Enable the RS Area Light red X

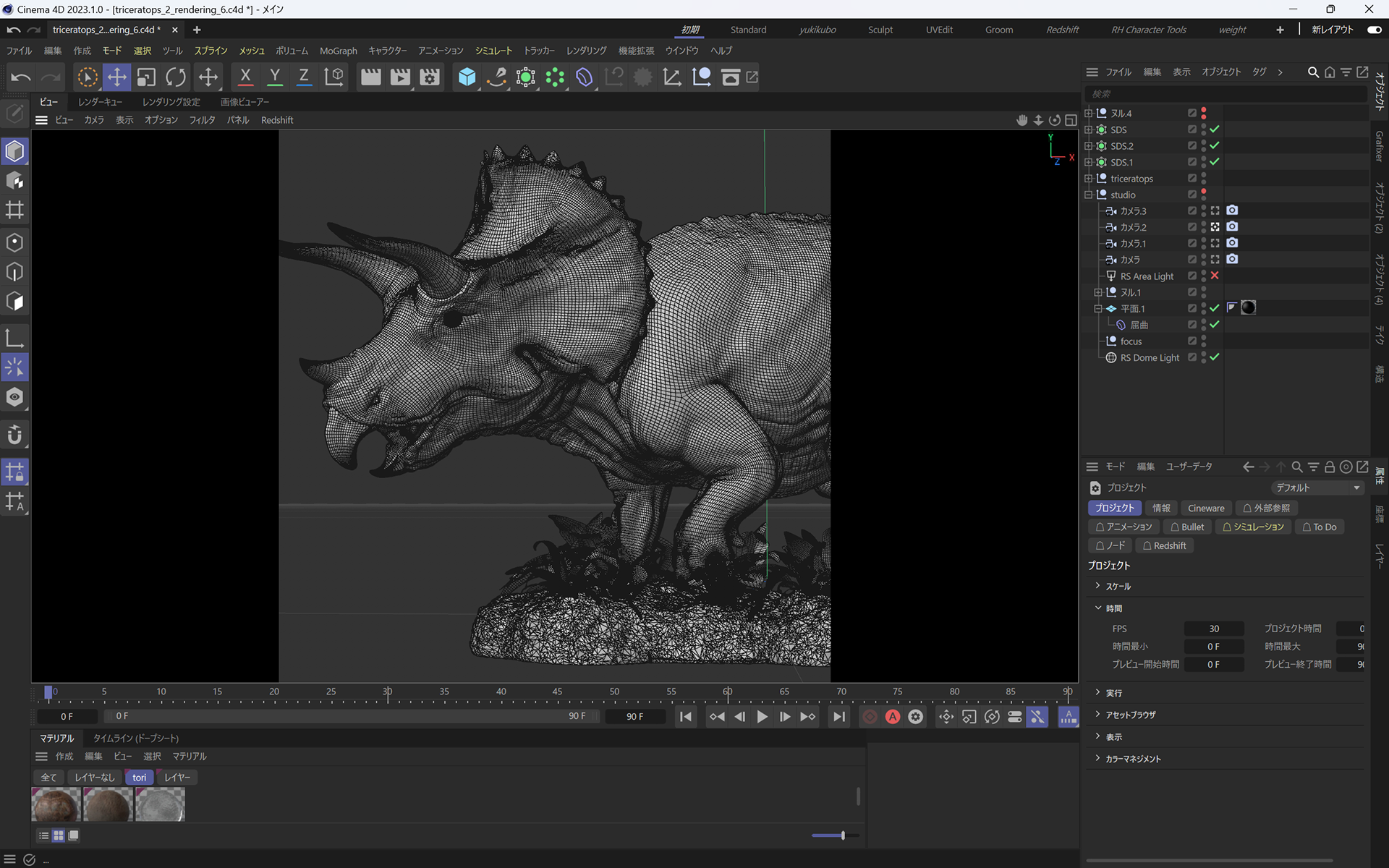coord(1215,276)
